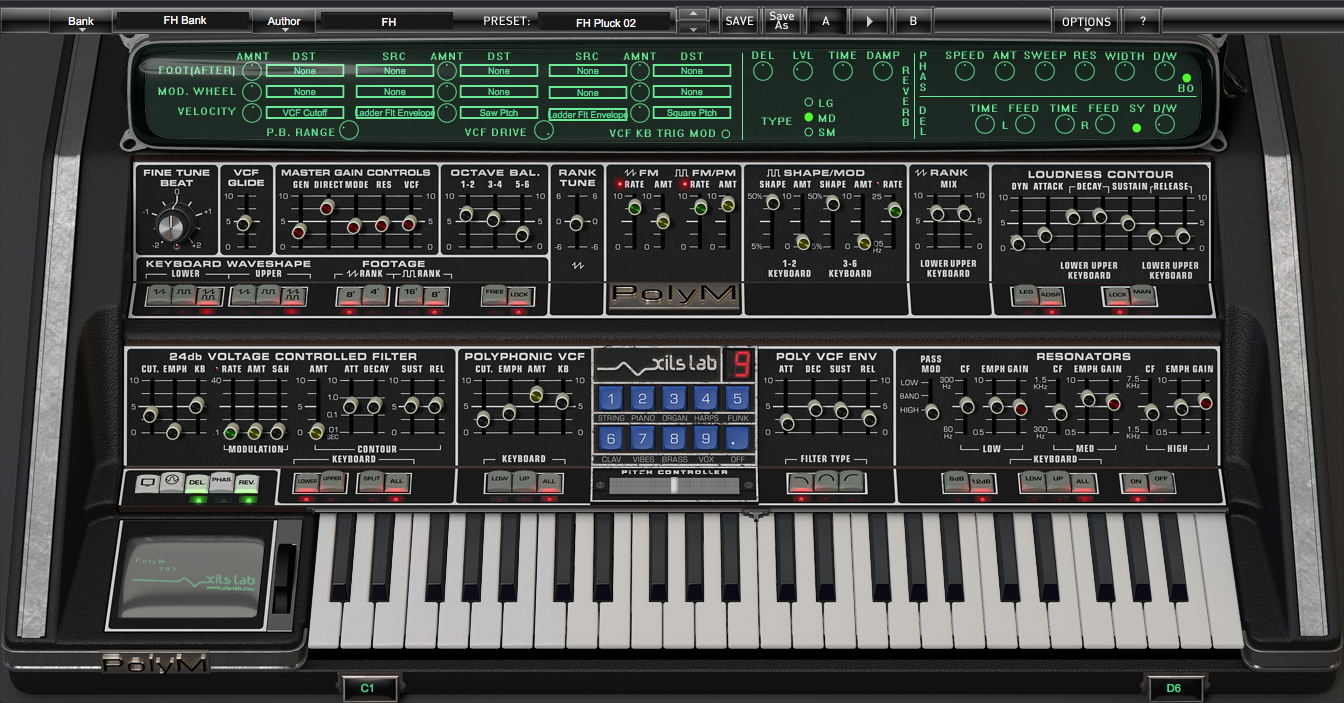Click the FH Bank name field
Viewport: 1344px width, 703px height.
(x=184, y=21)
